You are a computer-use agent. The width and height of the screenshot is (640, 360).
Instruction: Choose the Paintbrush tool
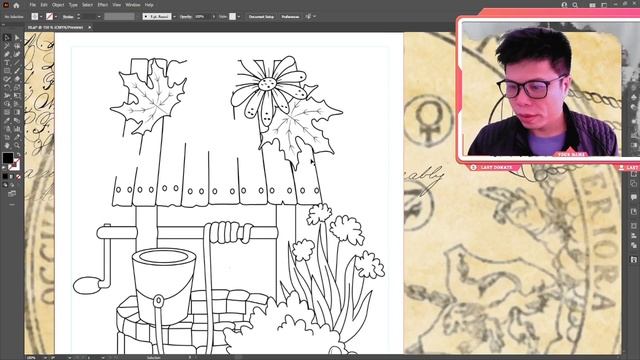point(17,71)
